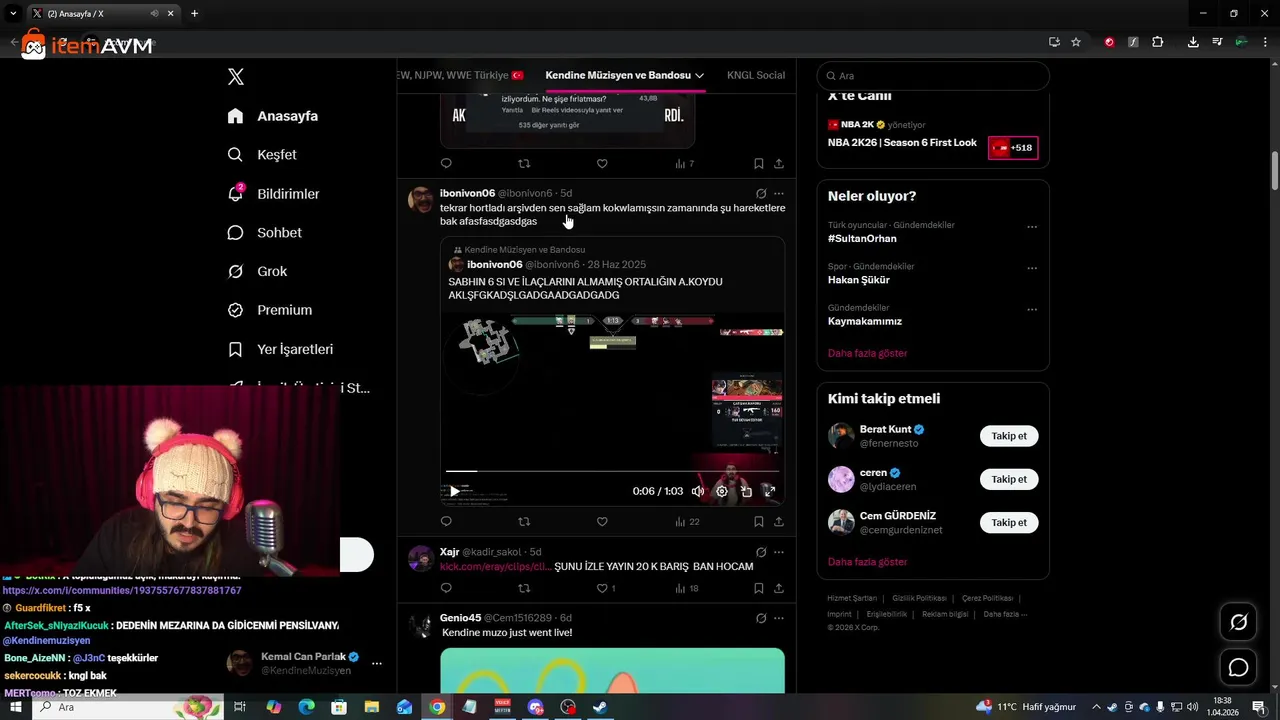Show more trends under Neler oluyor
The height and width of the screenshot is (720, 1280).
[868, 353]
